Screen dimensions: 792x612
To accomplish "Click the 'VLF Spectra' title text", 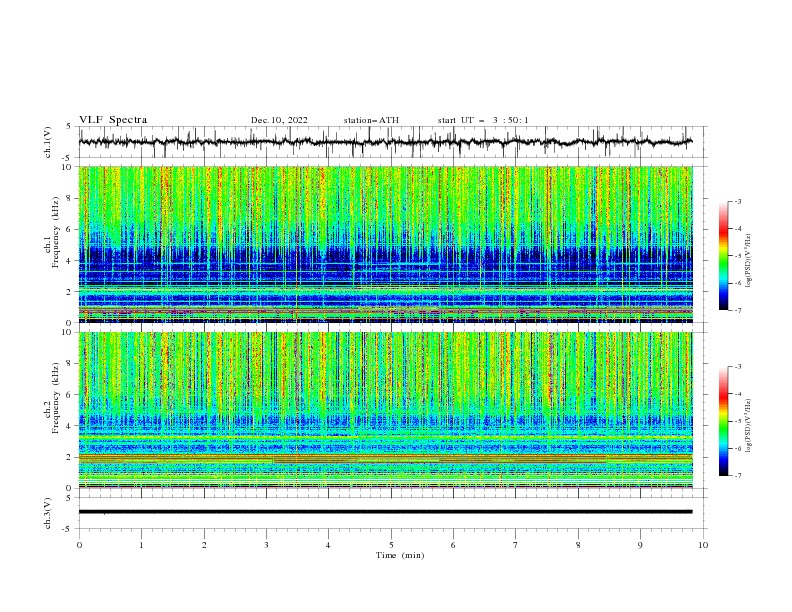I will pos(113,120).
